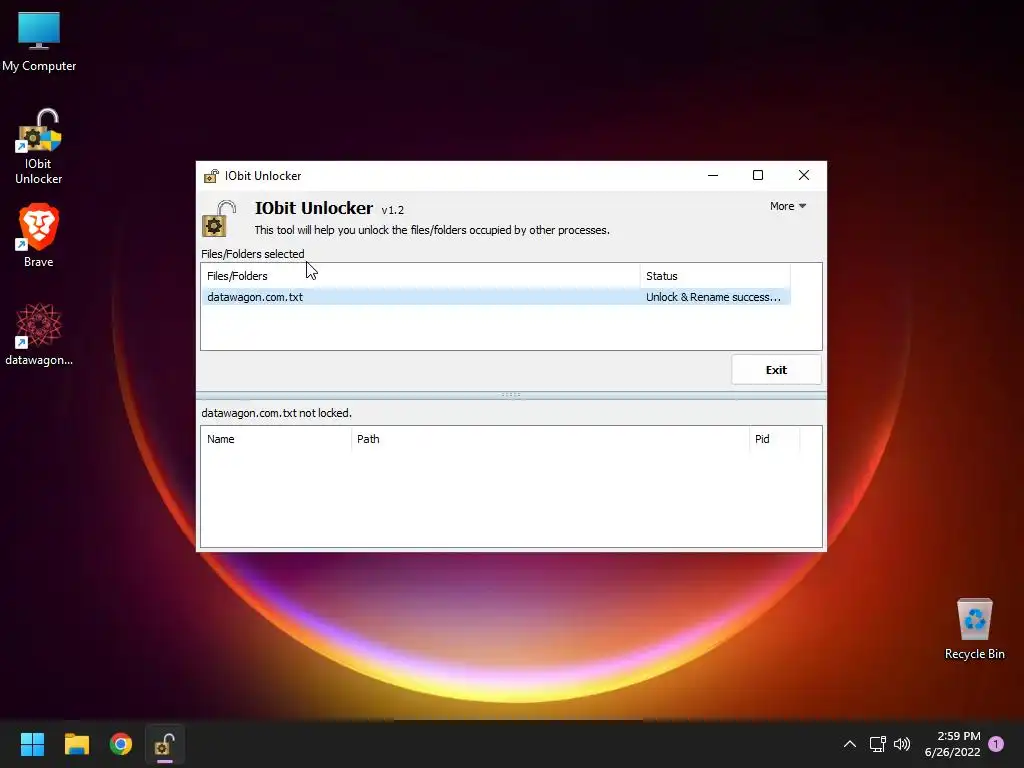Select the datawagon.com.txt file row
The height and width of the screenshot is (768, 1024).
496,297
